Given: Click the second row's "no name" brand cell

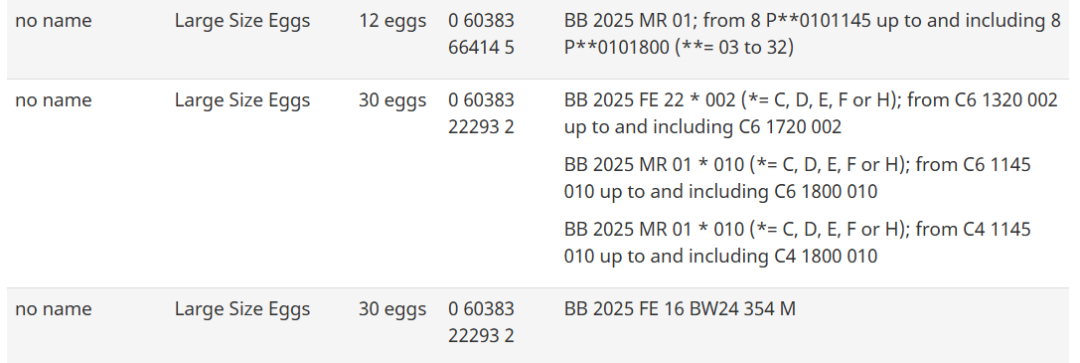Looking at the screenshot, I should tap(53, 101).
